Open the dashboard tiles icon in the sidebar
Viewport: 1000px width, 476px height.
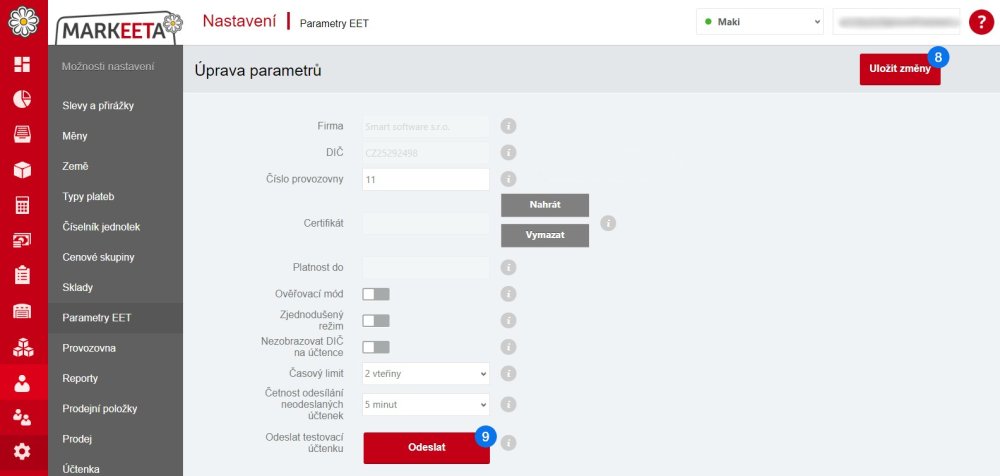(x=22, y=64)
